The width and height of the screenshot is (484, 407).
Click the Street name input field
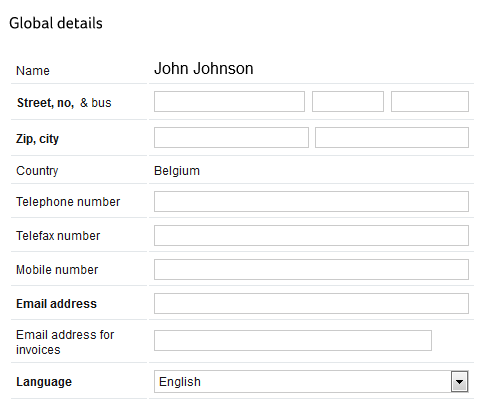coord(229,102)
